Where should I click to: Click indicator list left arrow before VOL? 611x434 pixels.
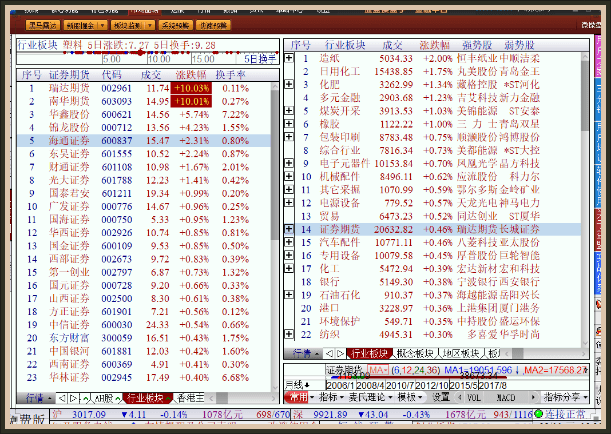point(459,397)
